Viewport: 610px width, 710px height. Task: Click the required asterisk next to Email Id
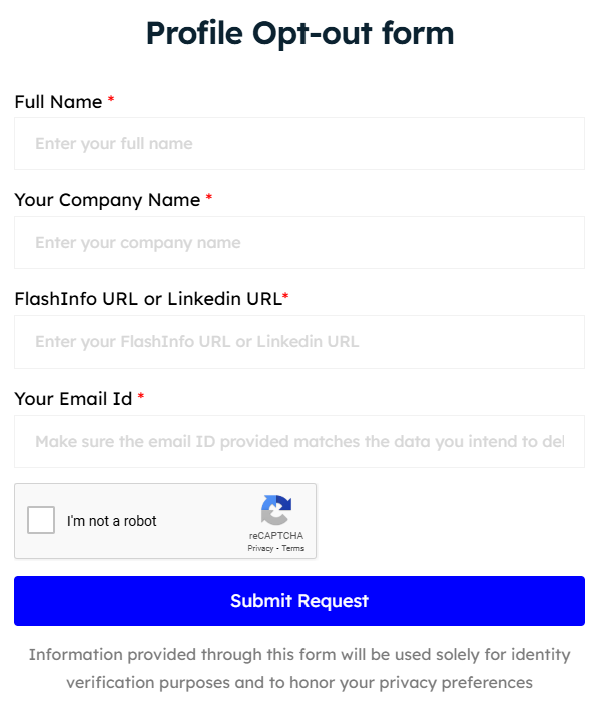click(x=141, y=398)
